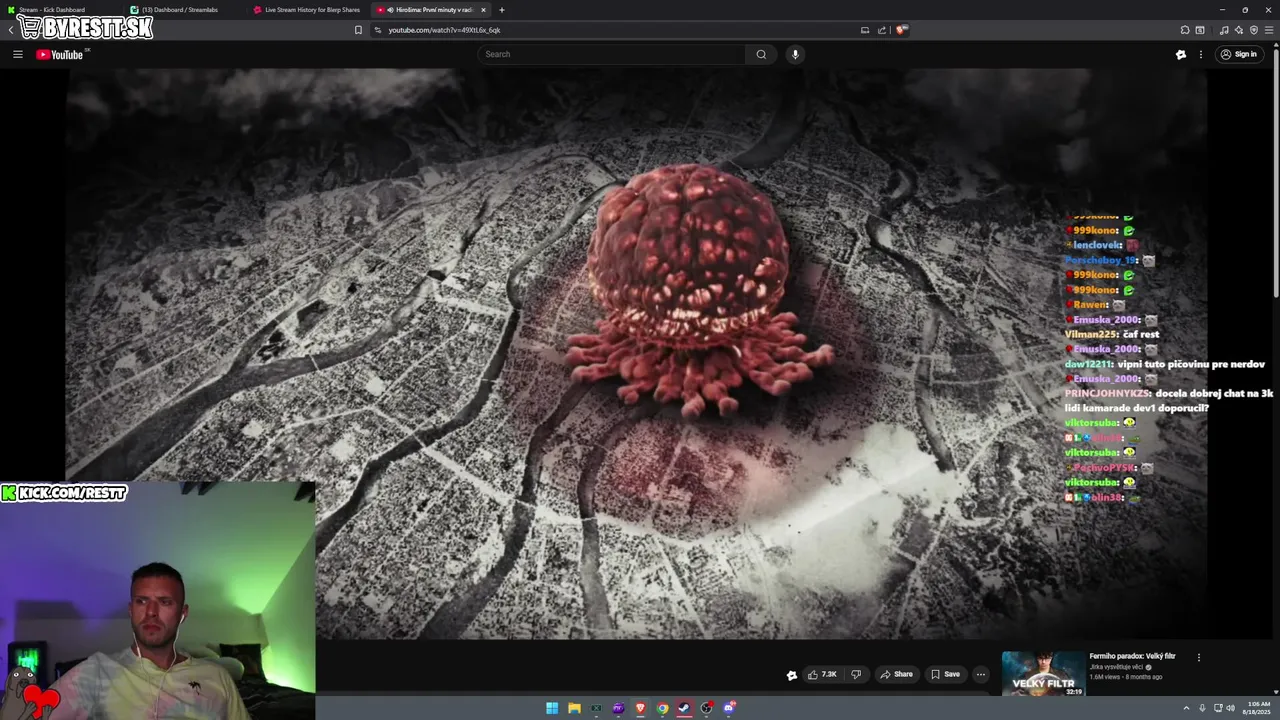Switch to Live Stream History Blerp tab
The image size is (1280, 720).
308,10
